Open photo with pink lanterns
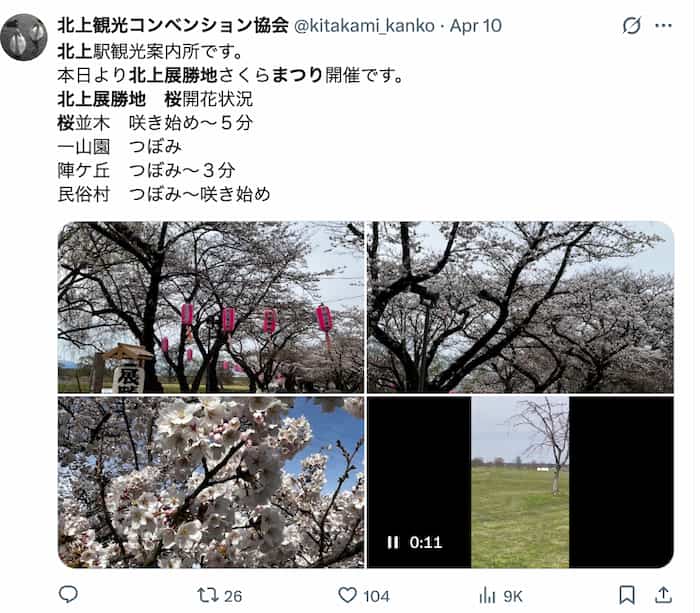This screenshot has width=700, height=613. [211, 307]
